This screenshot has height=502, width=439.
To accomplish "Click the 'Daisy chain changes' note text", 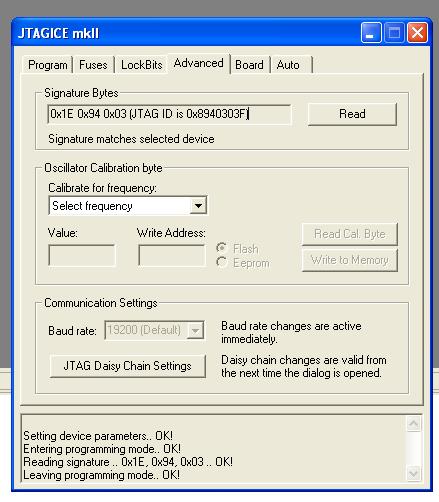I will pos(304,366).
